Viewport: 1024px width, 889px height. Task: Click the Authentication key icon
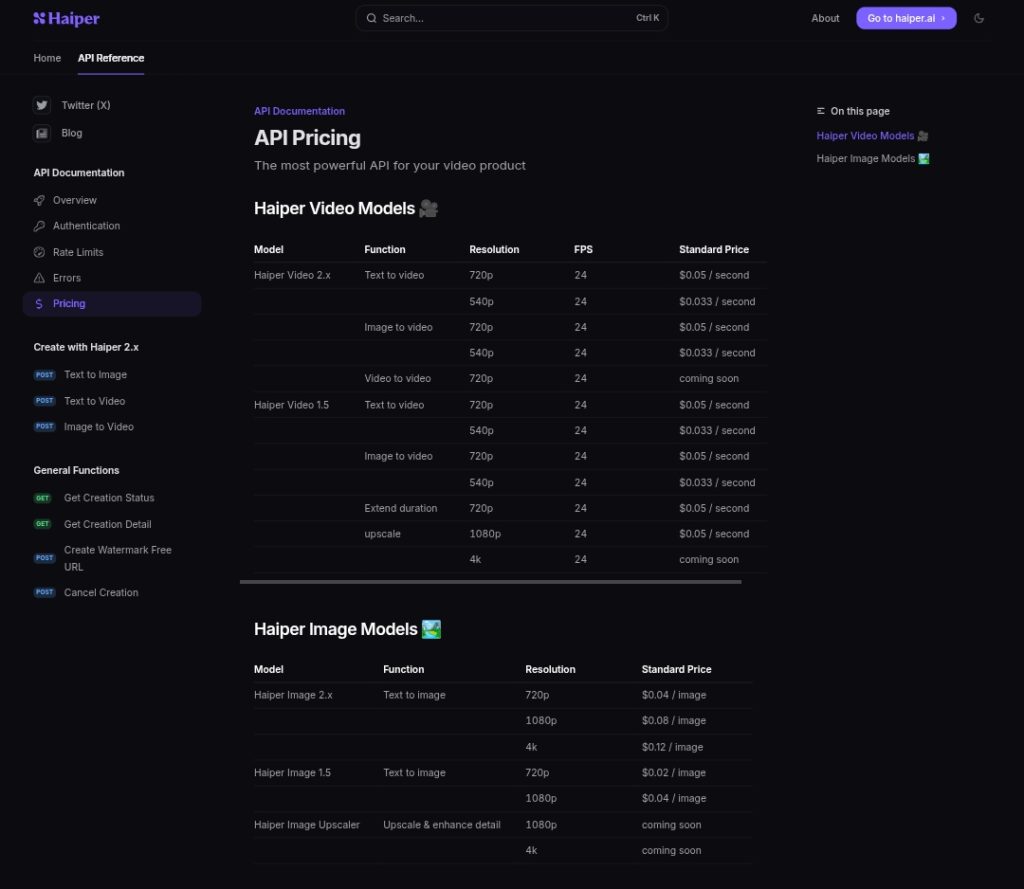[41, 225]
